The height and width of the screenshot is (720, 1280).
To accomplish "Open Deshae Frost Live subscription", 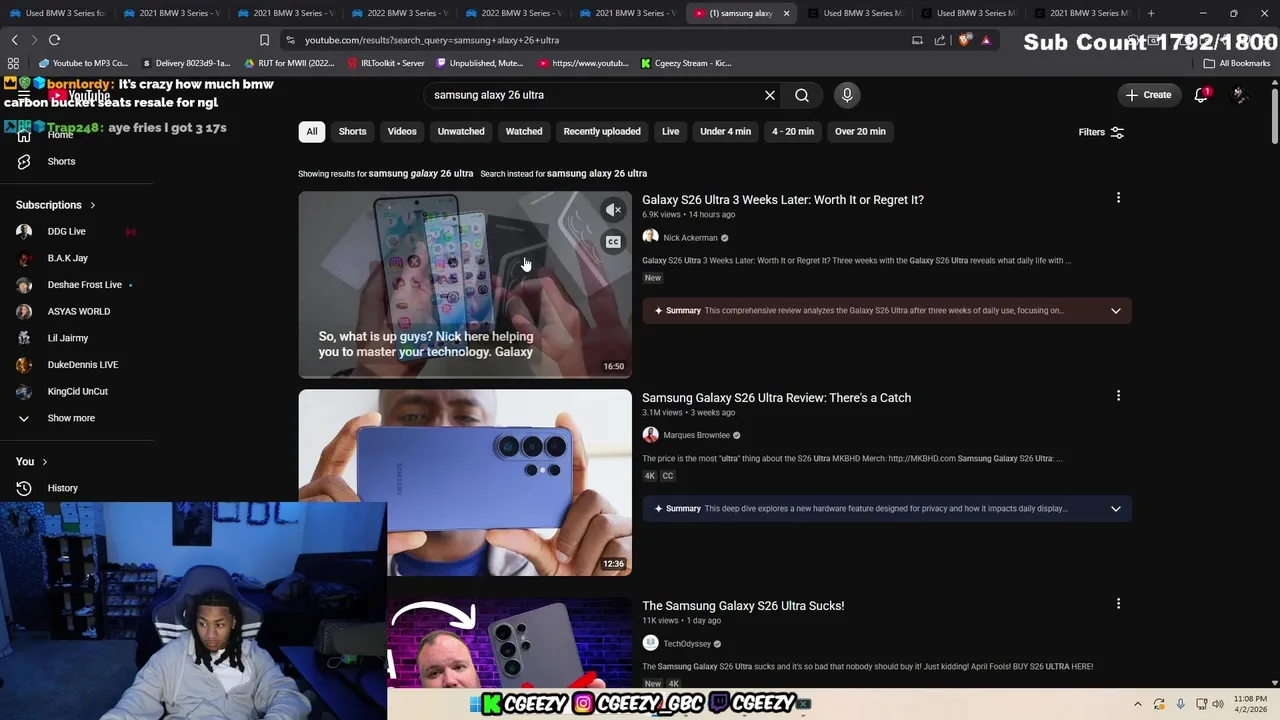I will (x=84, y=285).
